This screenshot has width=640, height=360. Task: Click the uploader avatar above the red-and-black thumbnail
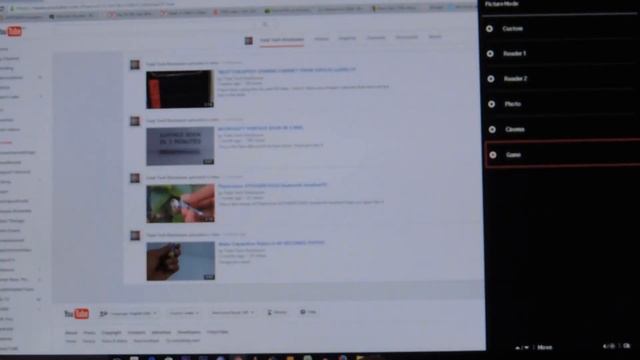[x=135, y=65]
